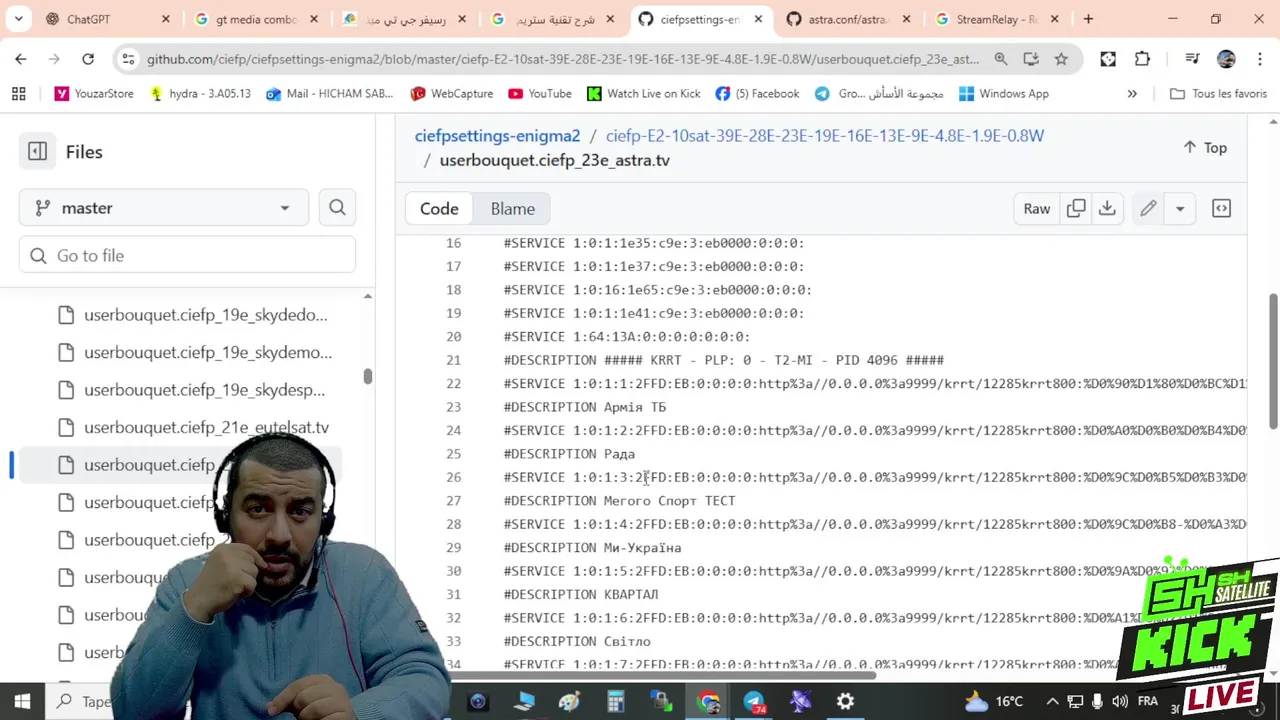The image size is (1280, 720).
Task: Open media controls icon in toolbar
Action: (x=1191, y=59)
